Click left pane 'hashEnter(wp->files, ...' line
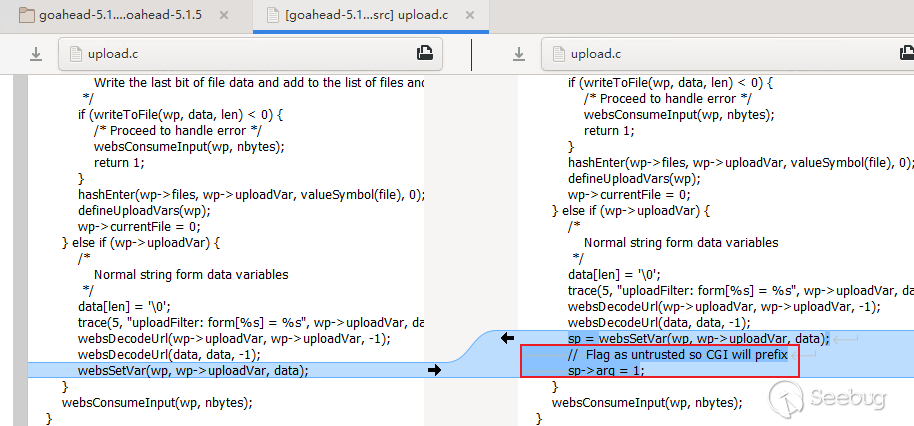This screenshot has height=426, width=914. pos(251,195)
